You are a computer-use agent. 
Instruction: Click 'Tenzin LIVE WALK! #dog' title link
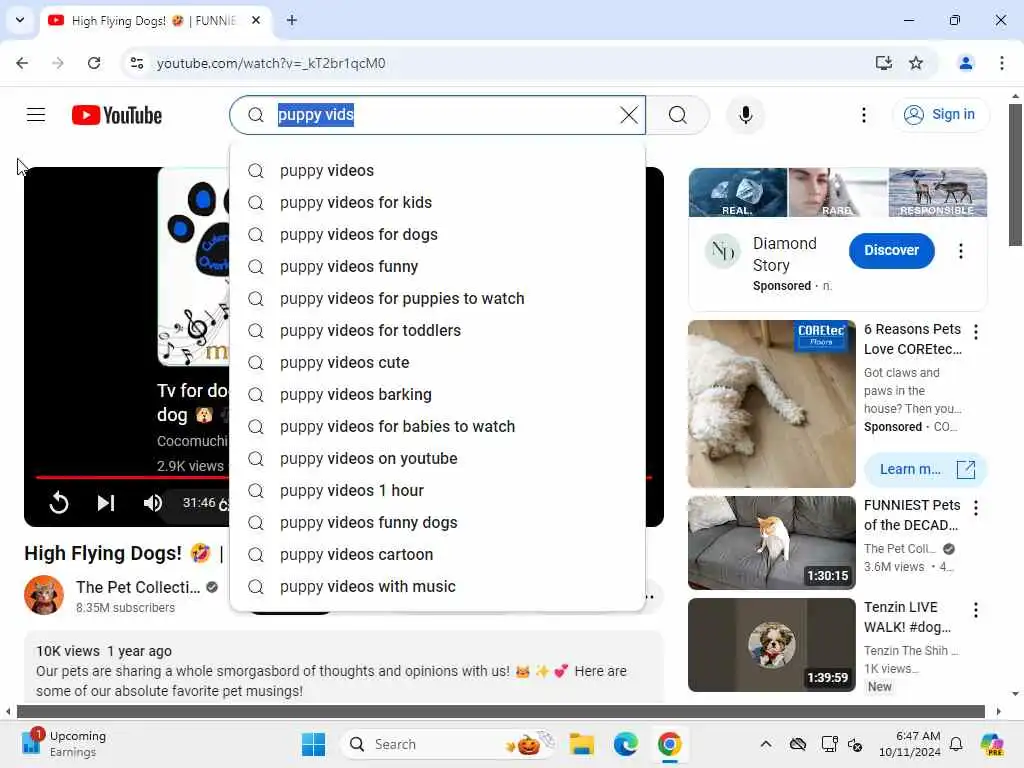[x=907, y=617]
